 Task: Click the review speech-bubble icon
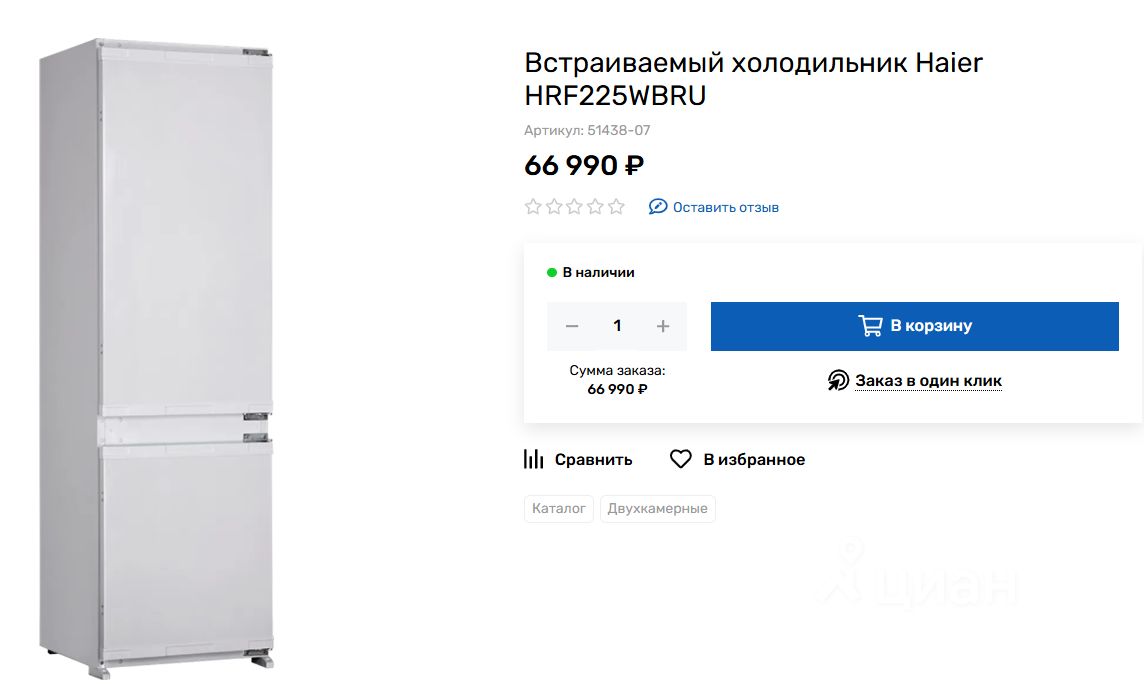(658, 207)
